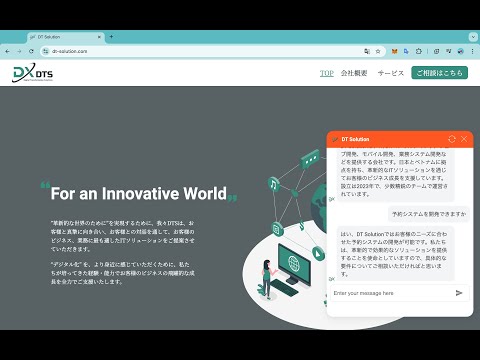Click the speech bubble icon in illustration
The image size is (480, 360).
point(310,160)
